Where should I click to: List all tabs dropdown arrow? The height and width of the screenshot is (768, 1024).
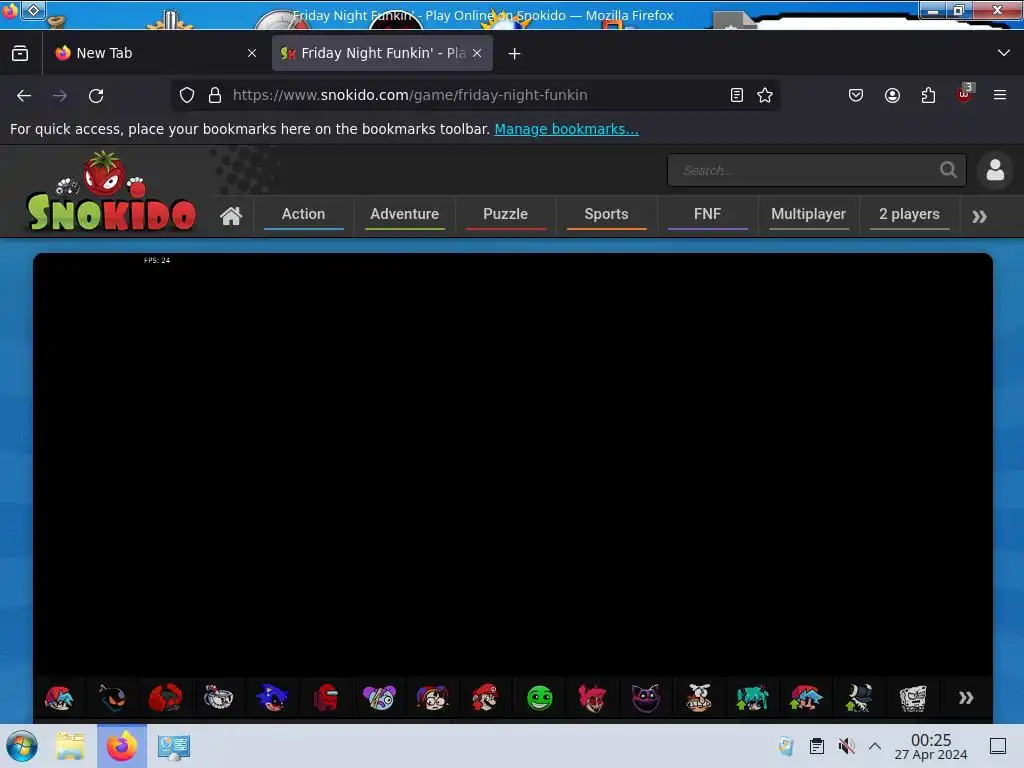tap(1004, 53)
